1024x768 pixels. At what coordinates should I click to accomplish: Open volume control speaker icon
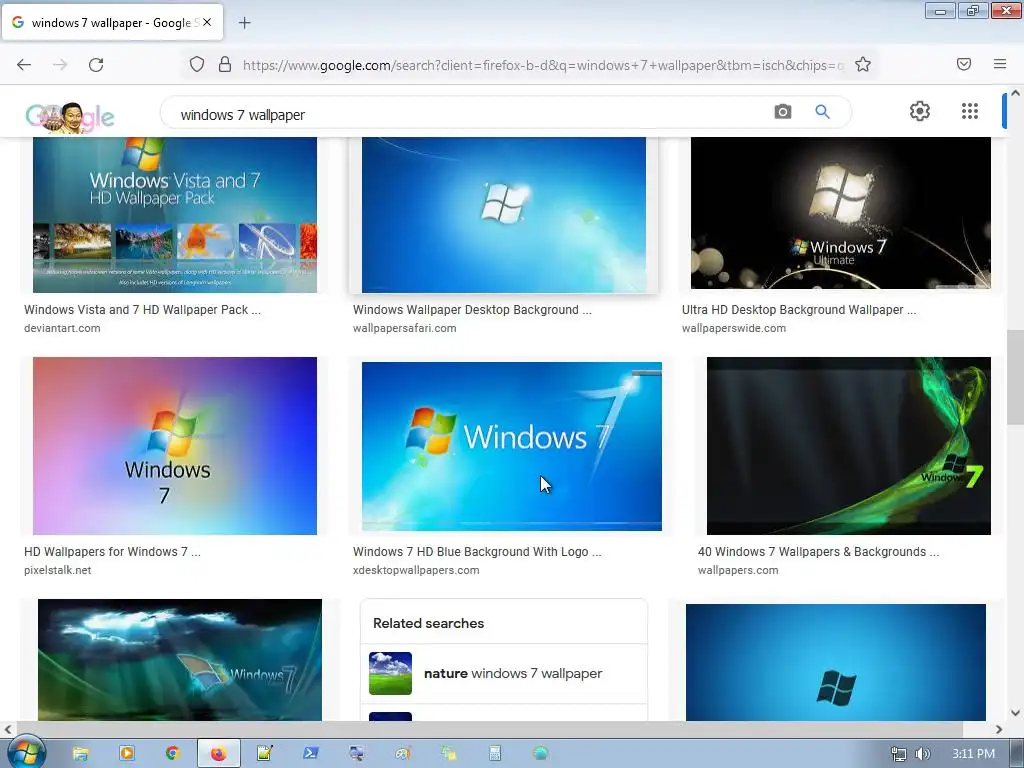(922, 754)
